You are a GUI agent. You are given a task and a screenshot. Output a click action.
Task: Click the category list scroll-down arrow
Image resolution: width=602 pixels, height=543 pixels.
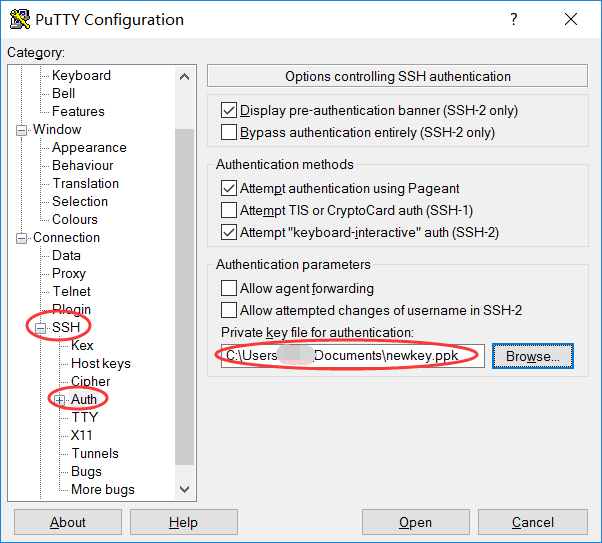pyautogui.click(x=184, y=489)
